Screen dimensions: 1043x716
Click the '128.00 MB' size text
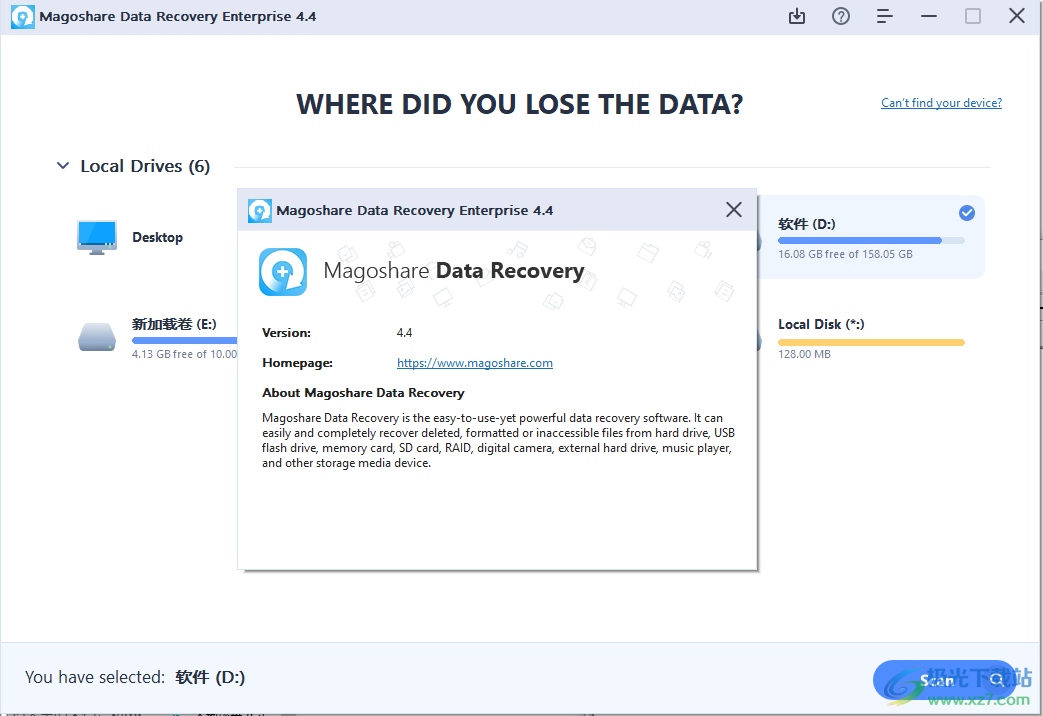pyautogui.click(x=804, y=354)
